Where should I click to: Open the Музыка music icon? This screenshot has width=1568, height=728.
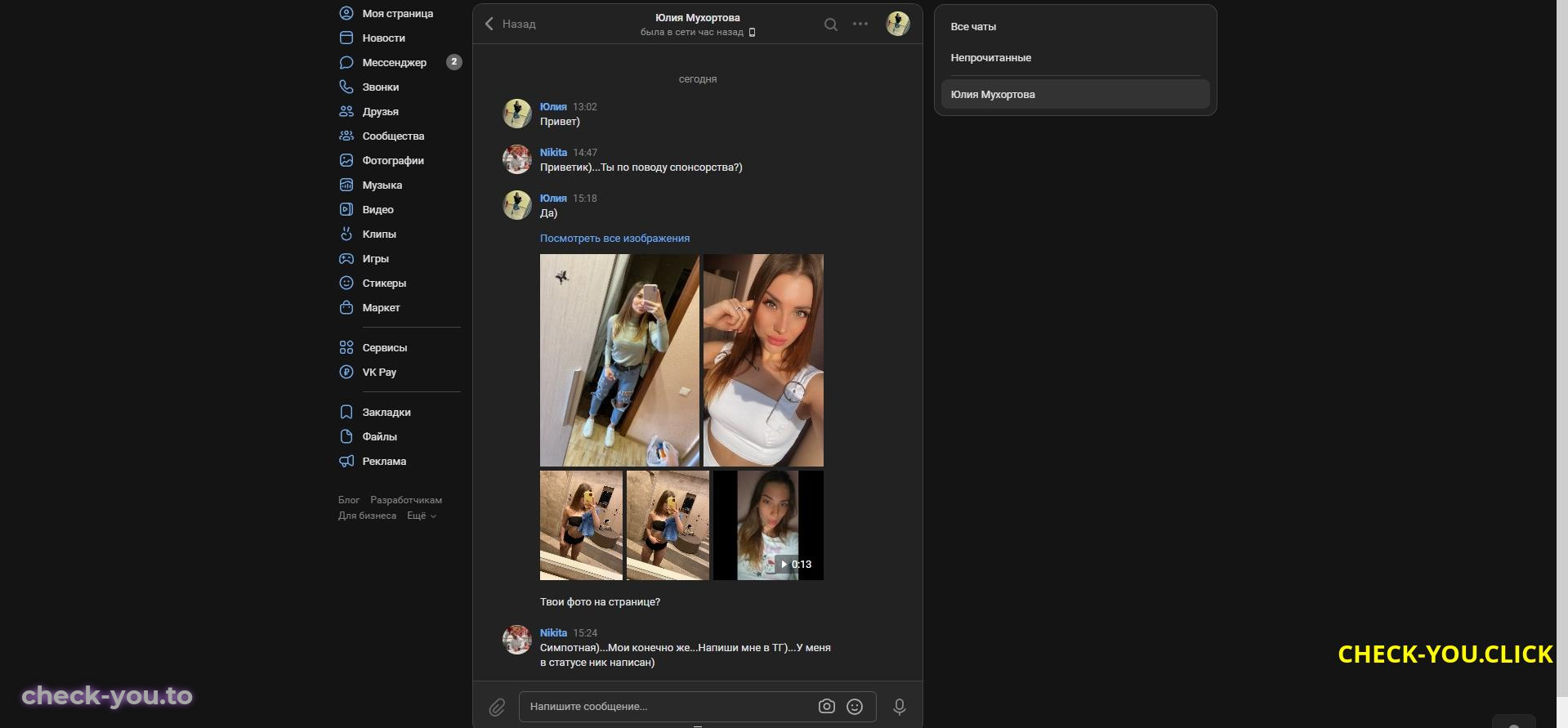346,185
